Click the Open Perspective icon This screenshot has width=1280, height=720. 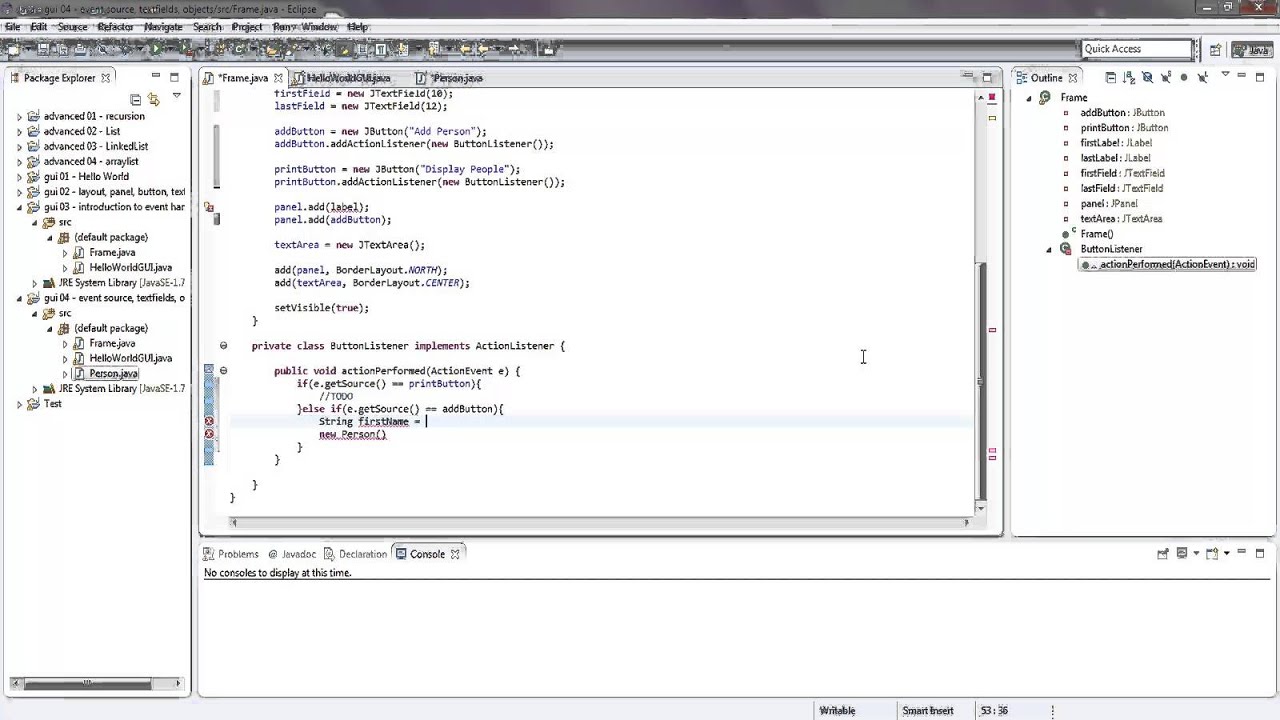coord(1215,49)
